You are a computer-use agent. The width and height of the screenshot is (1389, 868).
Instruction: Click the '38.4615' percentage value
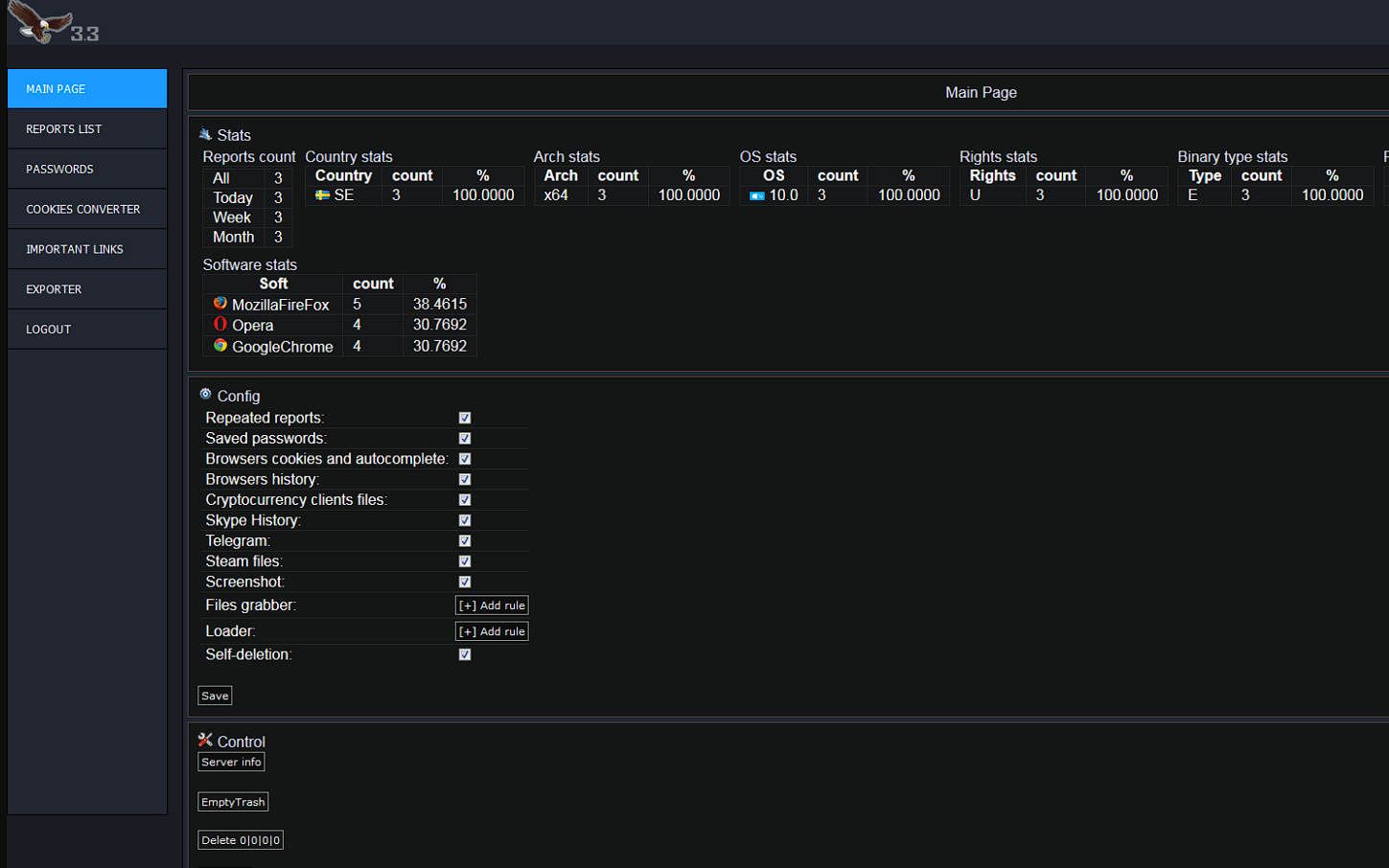[x=439, y=304]
